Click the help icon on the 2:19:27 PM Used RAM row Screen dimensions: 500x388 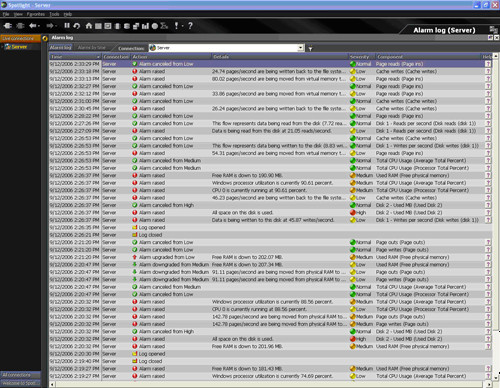(488, 368)
